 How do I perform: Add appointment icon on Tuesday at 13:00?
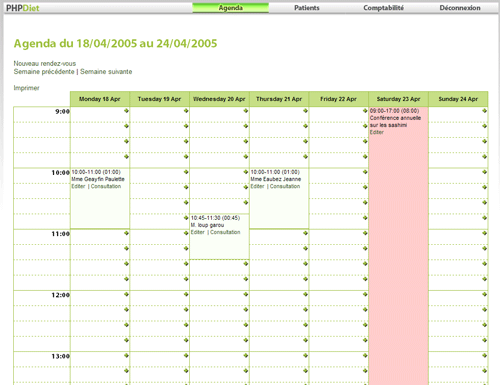(186, 356)
